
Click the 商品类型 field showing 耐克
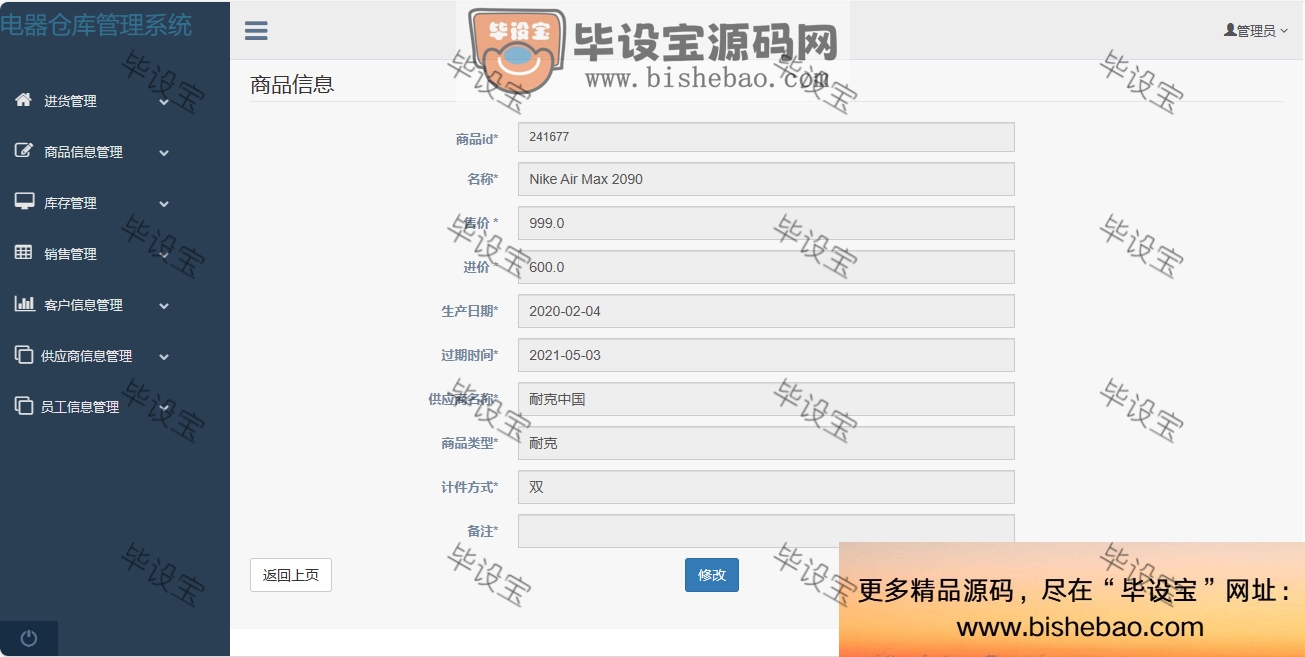pos(766,443)
